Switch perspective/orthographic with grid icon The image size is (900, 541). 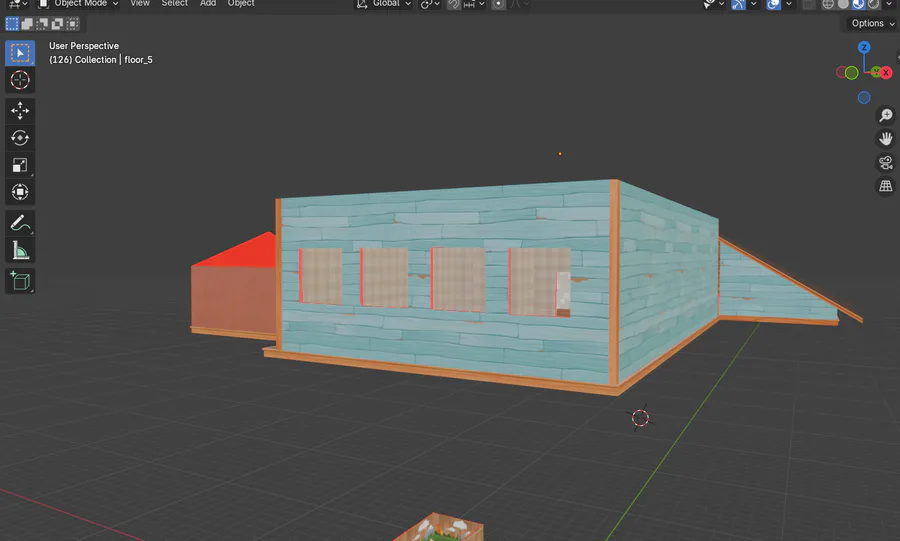tap(886, 186)
